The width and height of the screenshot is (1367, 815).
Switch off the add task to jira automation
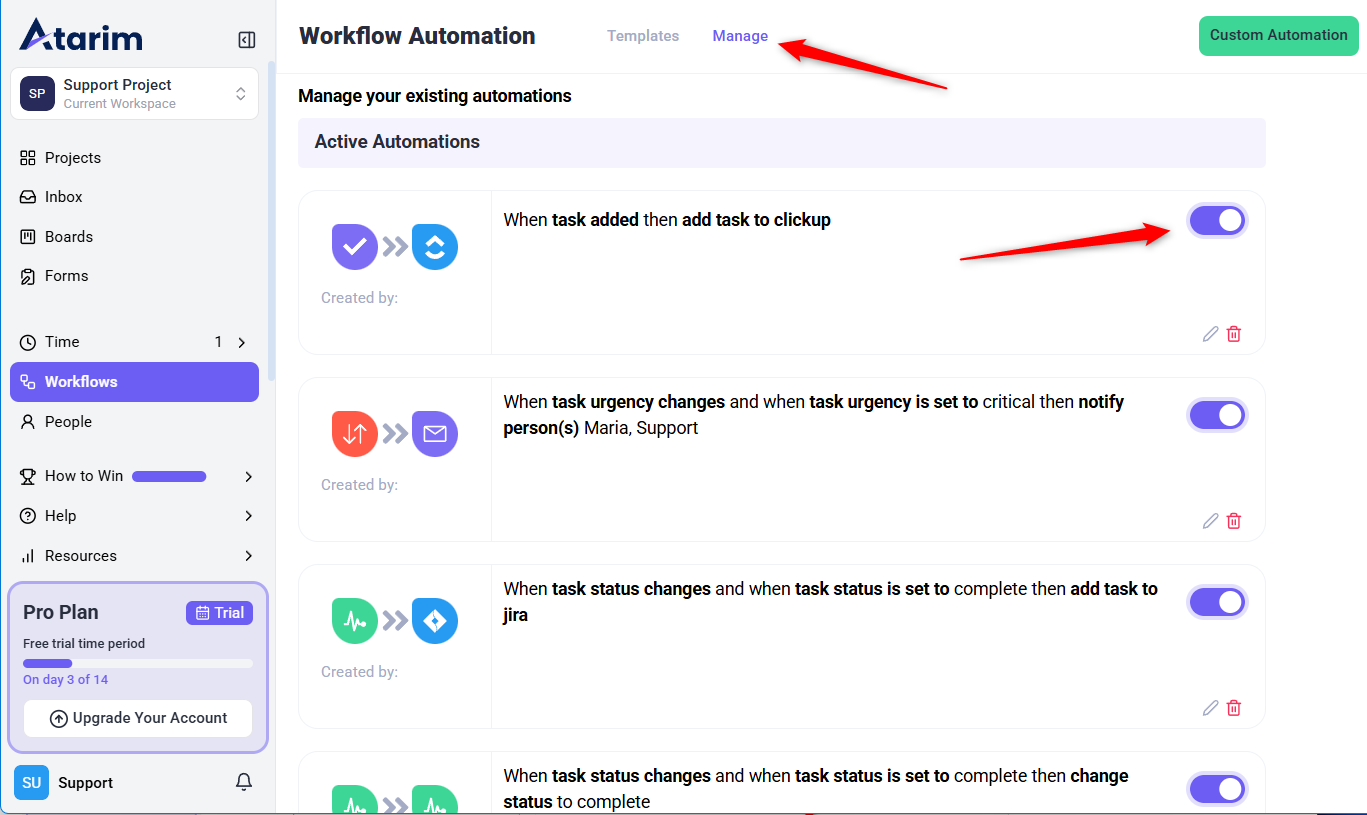[1217, 602]
